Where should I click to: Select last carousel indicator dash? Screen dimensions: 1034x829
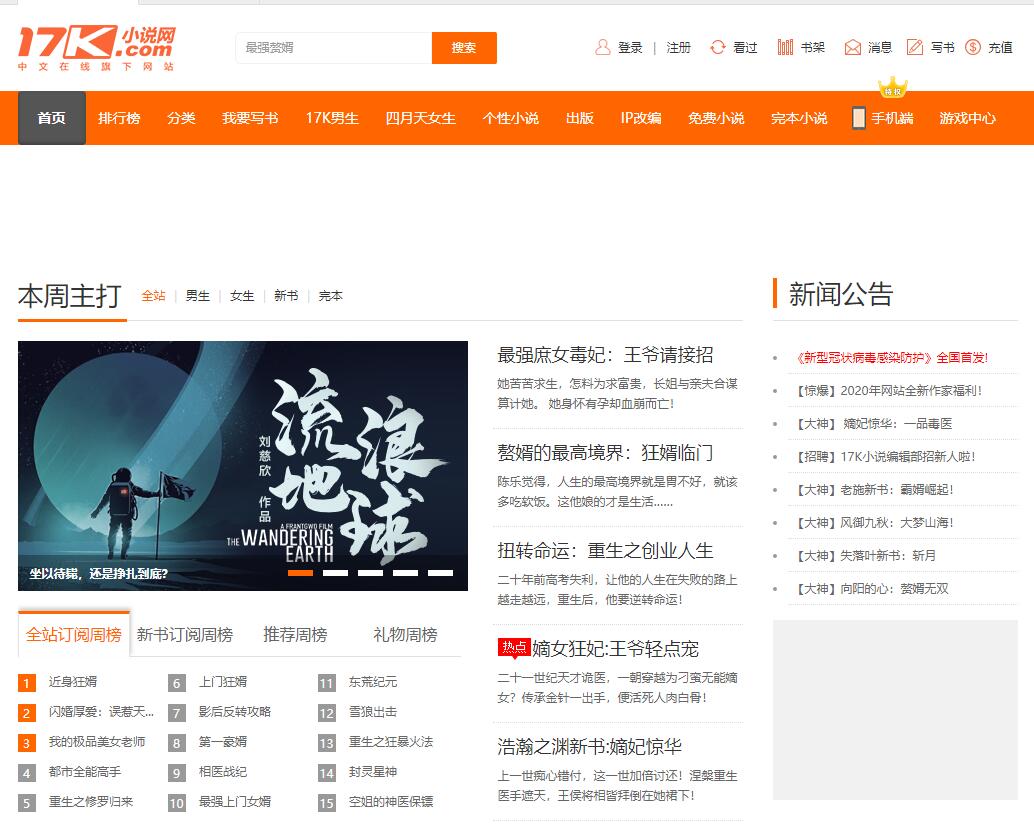click(x=441, y=572)
